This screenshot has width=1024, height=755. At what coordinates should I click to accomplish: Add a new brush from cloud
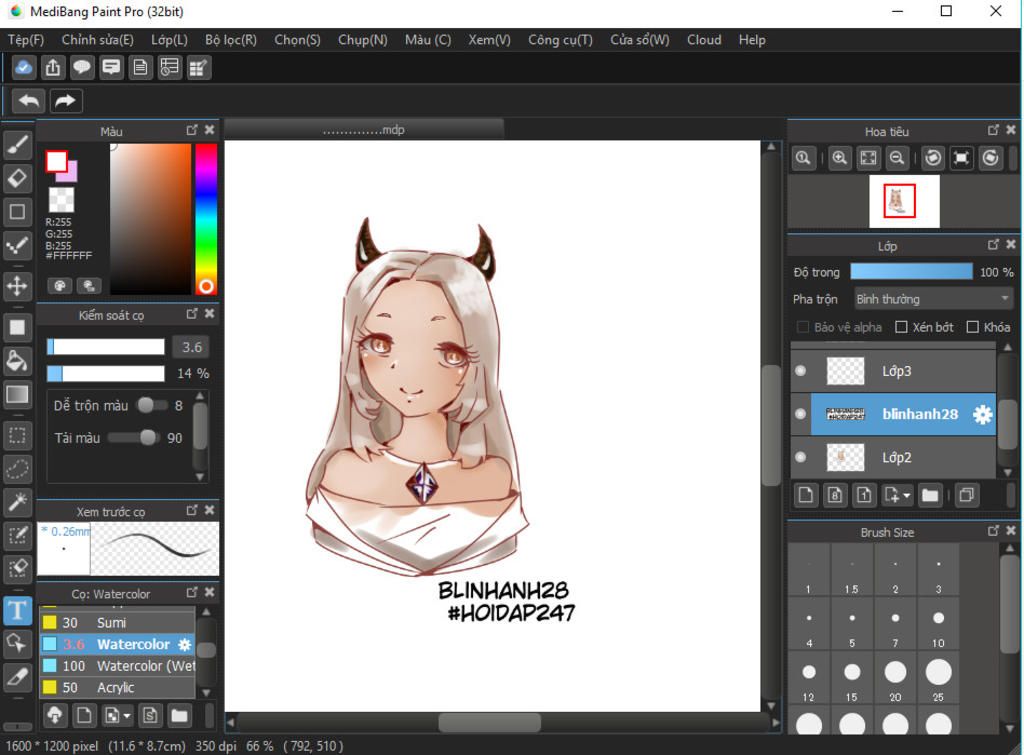tap(55, 716)
